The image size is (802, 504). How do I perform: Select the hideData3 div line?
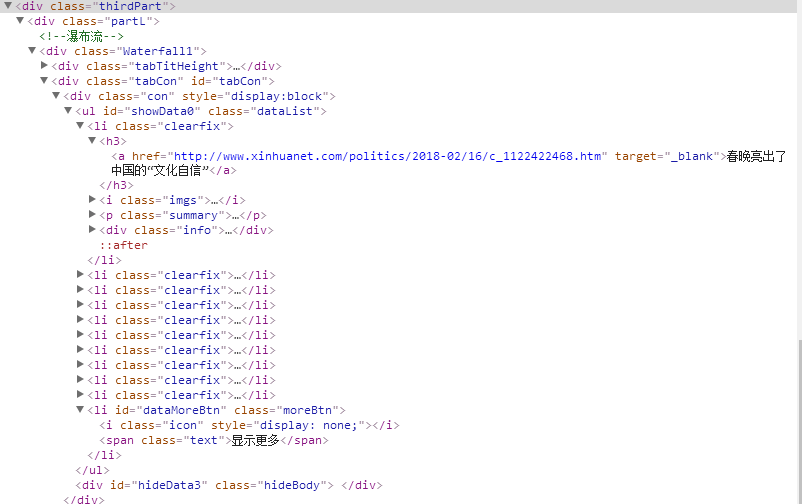(230, 485)
